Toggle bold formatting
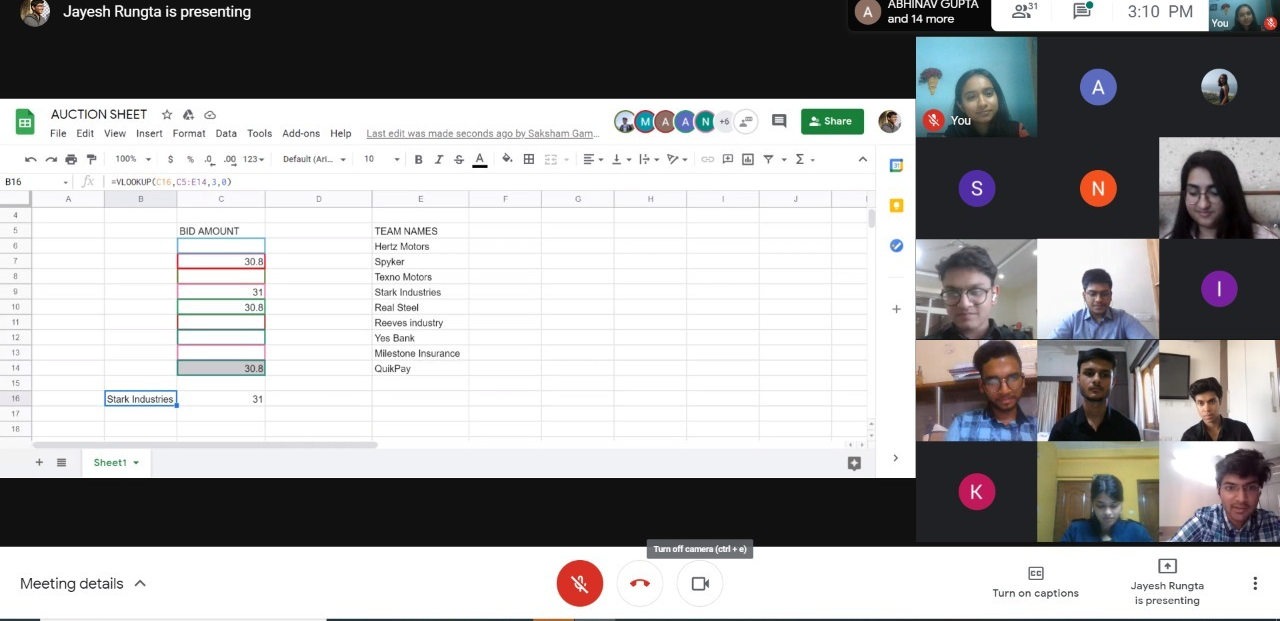 coord(418,159)
